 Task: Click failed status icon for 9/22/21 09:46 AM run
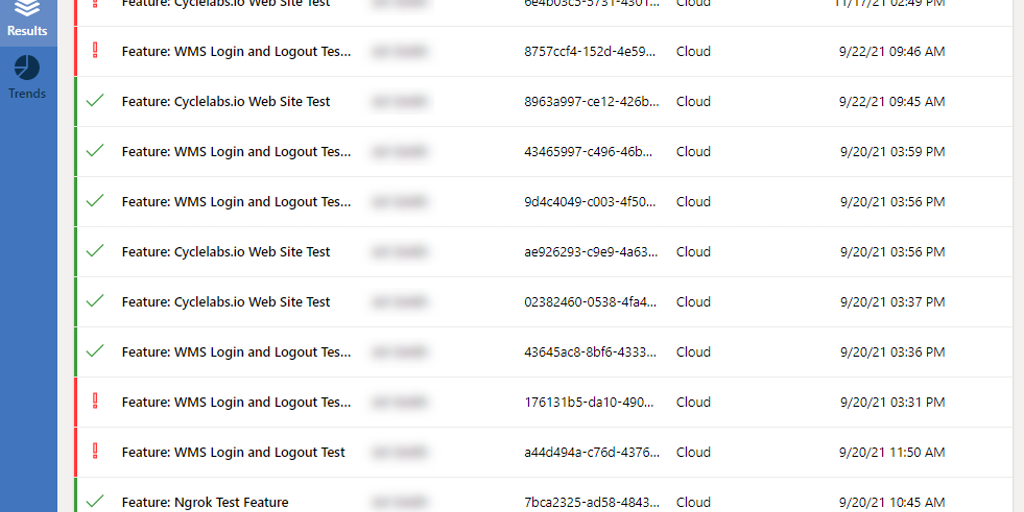click(x=95, y=51)
